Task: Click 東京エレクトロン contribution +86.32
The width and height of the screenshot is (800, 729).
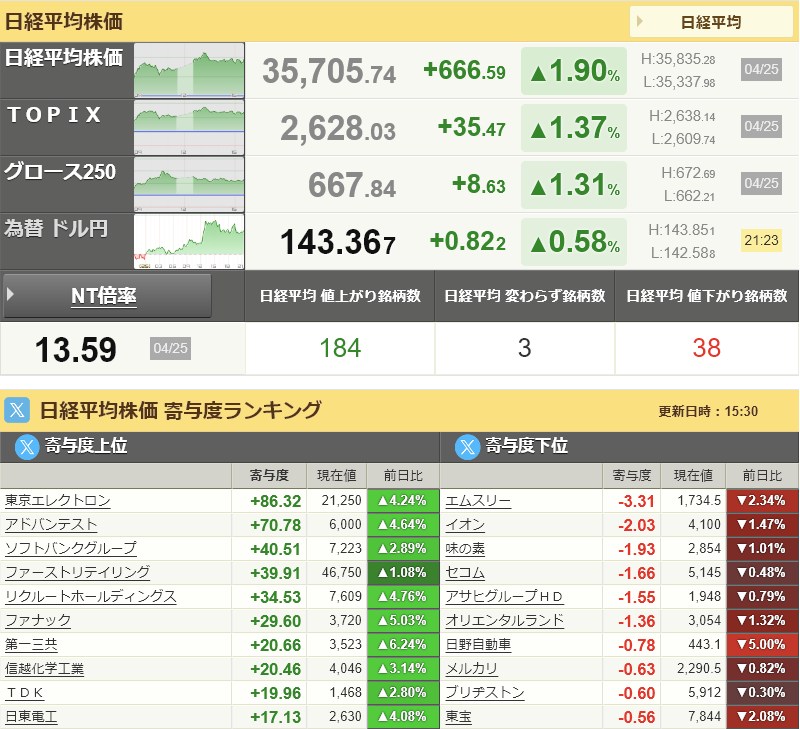Action: tap(276, 501)
